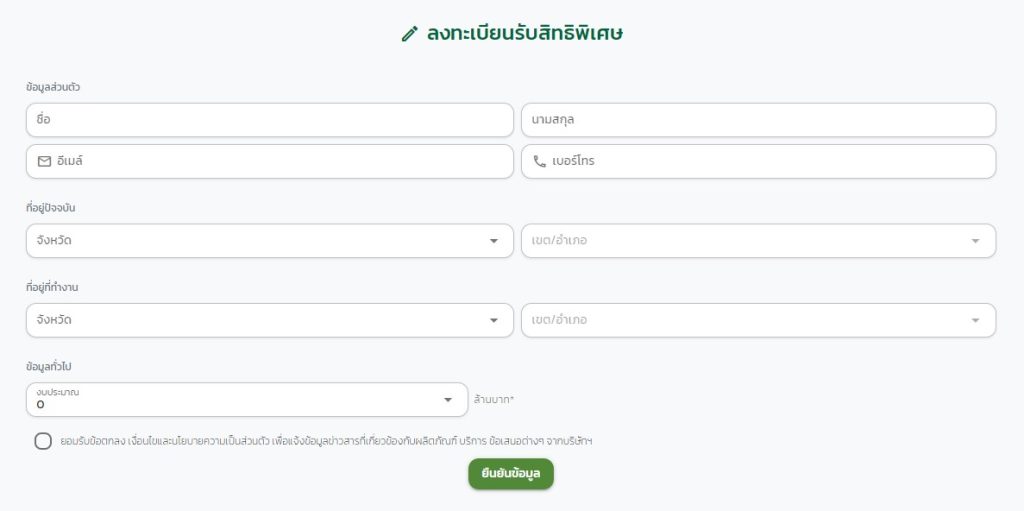This screenshot has width=1024, height=511.
Task: Open the เขต/อำเภอ dropdown for current address
Action: (x=758, y=241)
